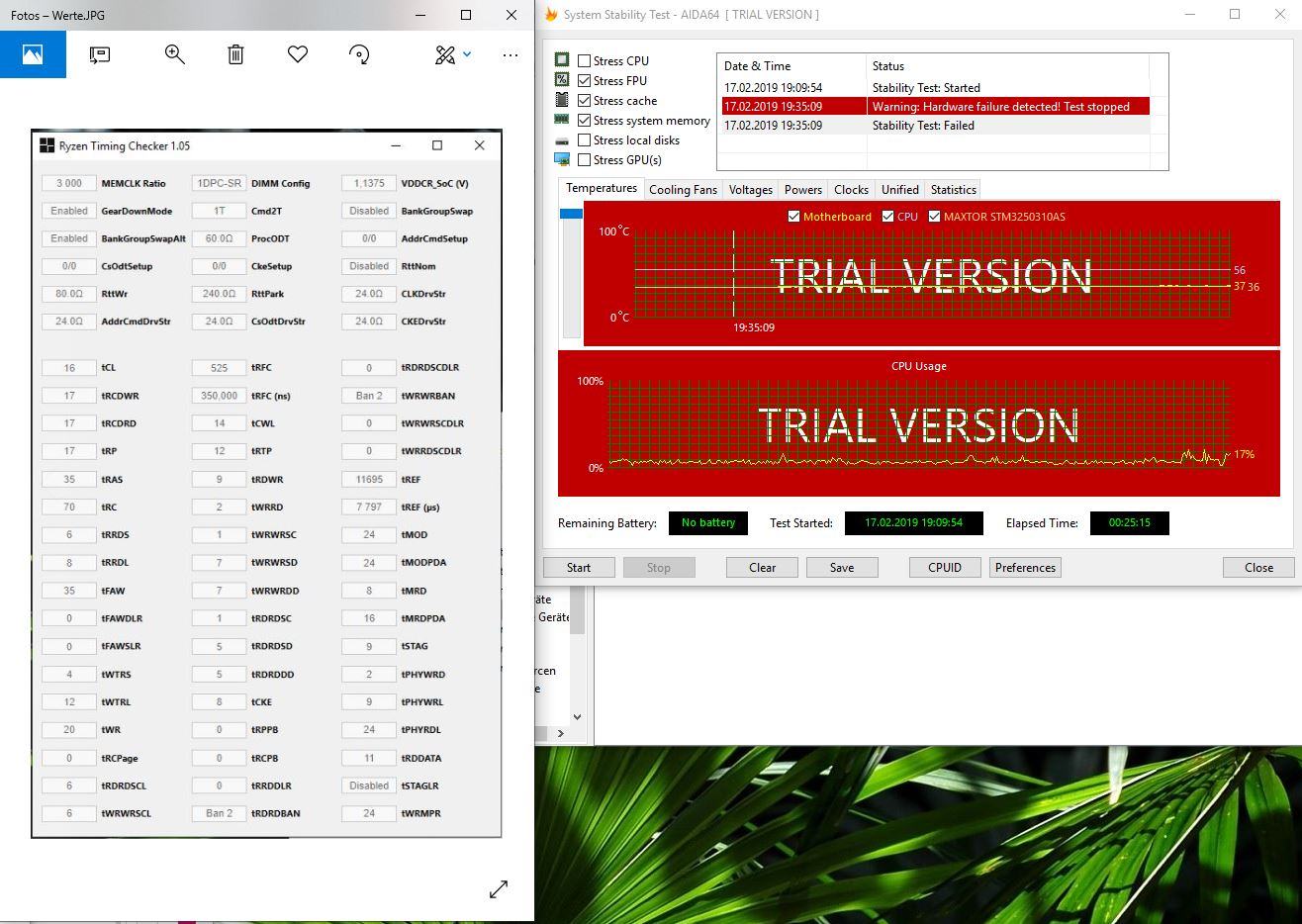Toggle the MAXTOR STM3250310AS graph checkbox

pyautogui.click(x=934, y=217)
